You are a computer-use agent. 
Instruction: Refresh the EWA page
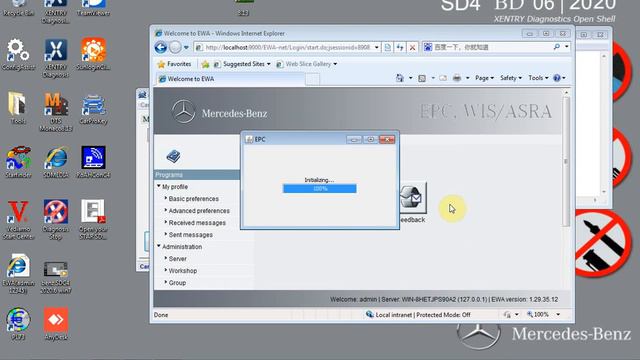(x=400, y=47)
